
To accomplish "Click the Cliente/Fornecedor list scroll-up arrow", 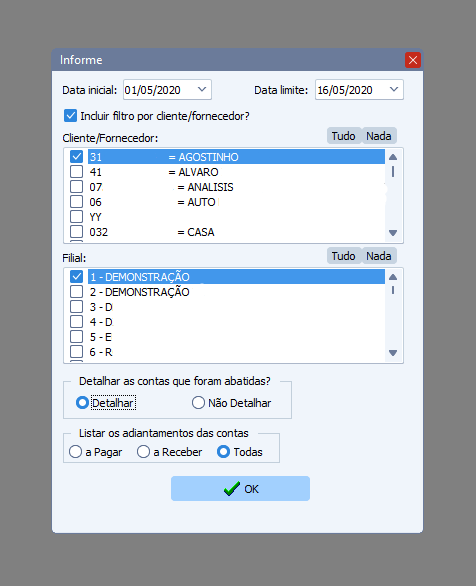I will tap(393, 157).
